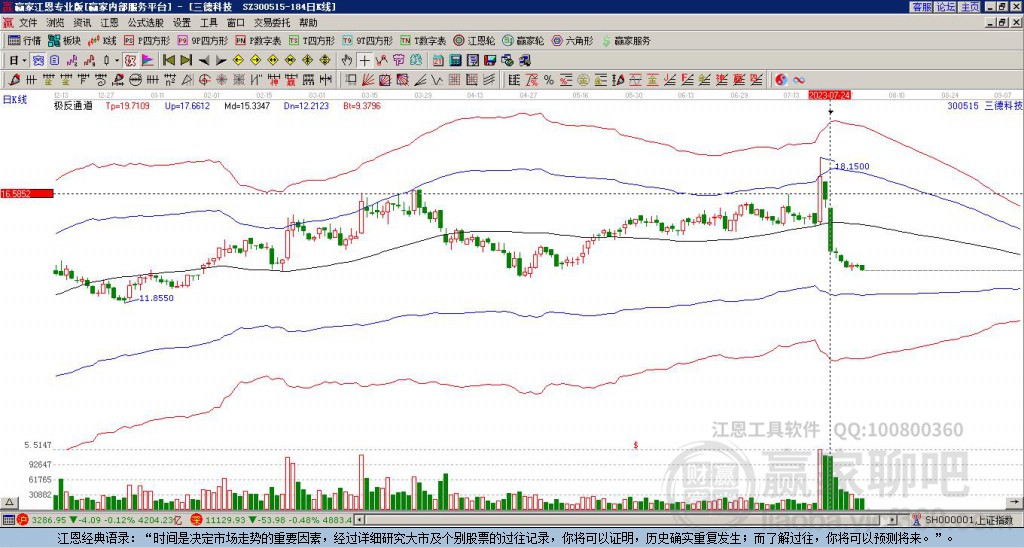Image resolution: width=1024 pixels, height=548 pixels.
Task: Click the blue infinity loop icon
Action: [x=799, y=80]
